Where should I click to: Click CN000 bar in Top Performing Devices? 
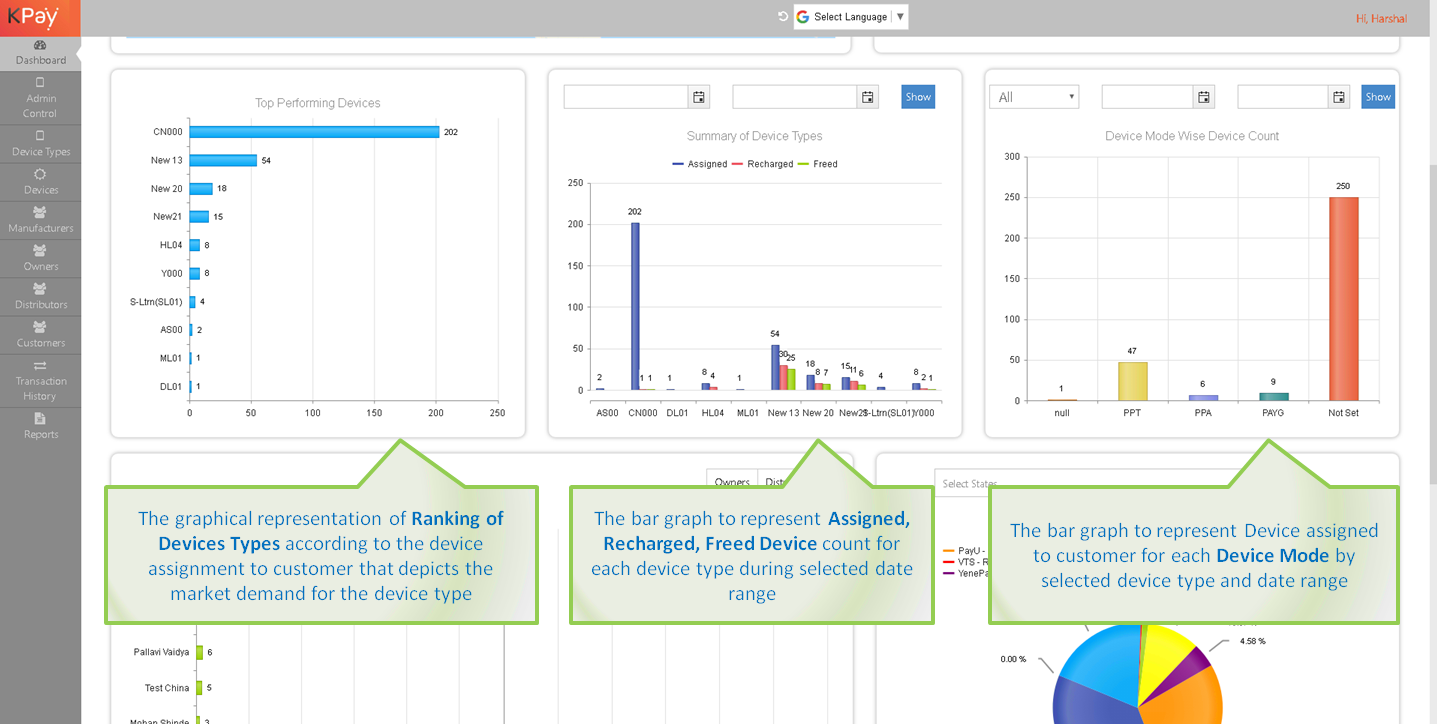(x=314, y=132)
